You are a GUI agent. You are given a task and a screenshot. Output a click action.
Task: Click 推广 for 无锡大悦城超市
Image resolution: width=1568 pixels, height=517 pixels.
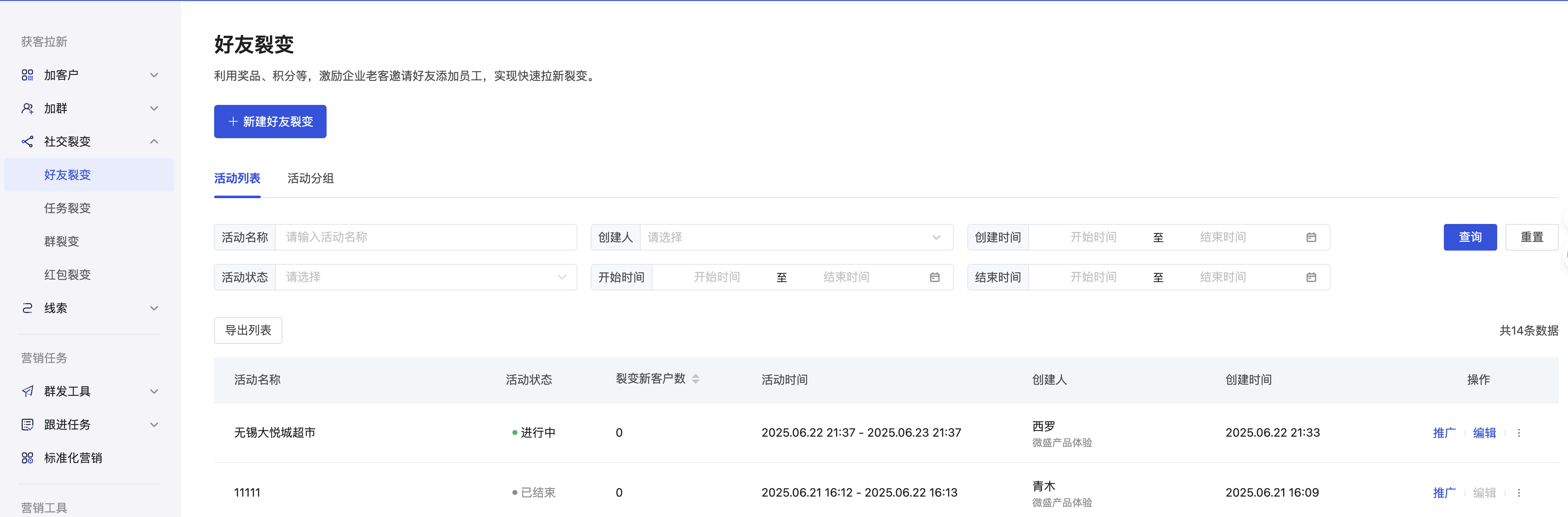click(1444, 433)
